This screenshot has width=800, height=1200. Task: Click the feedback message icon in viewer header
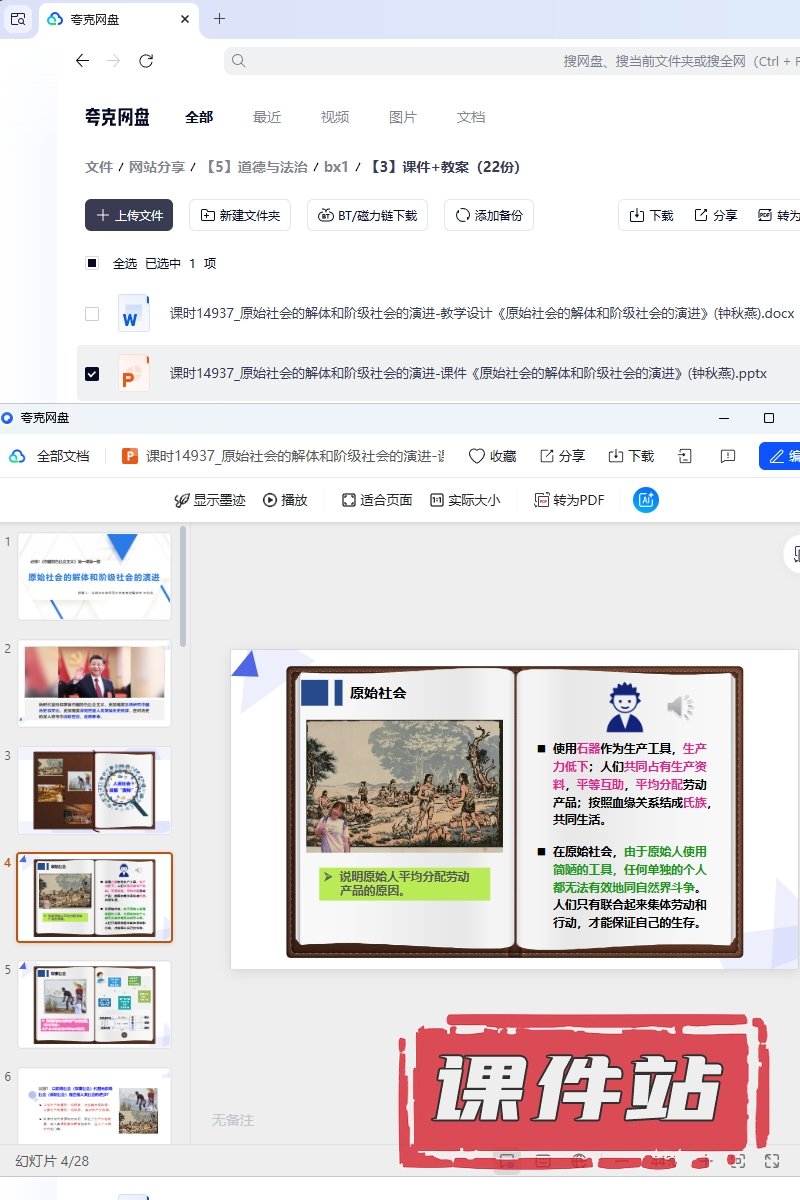coord(728,456)
